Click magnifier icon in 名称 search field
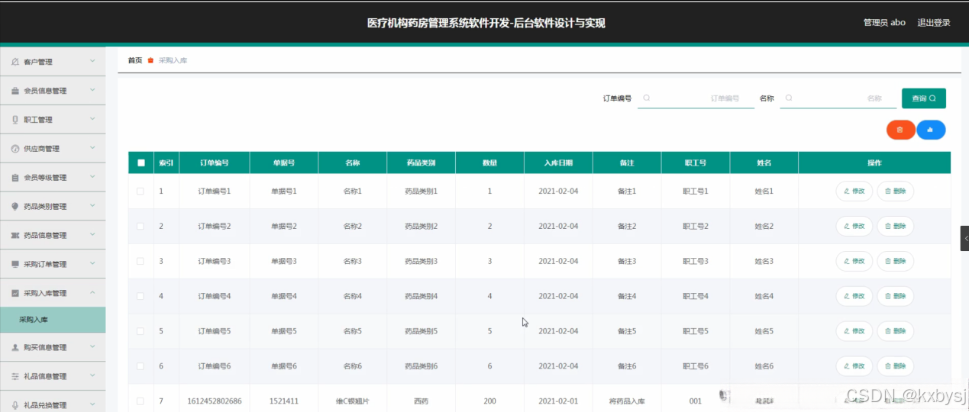This screenshot has width=970, height=413. (788, 98)
